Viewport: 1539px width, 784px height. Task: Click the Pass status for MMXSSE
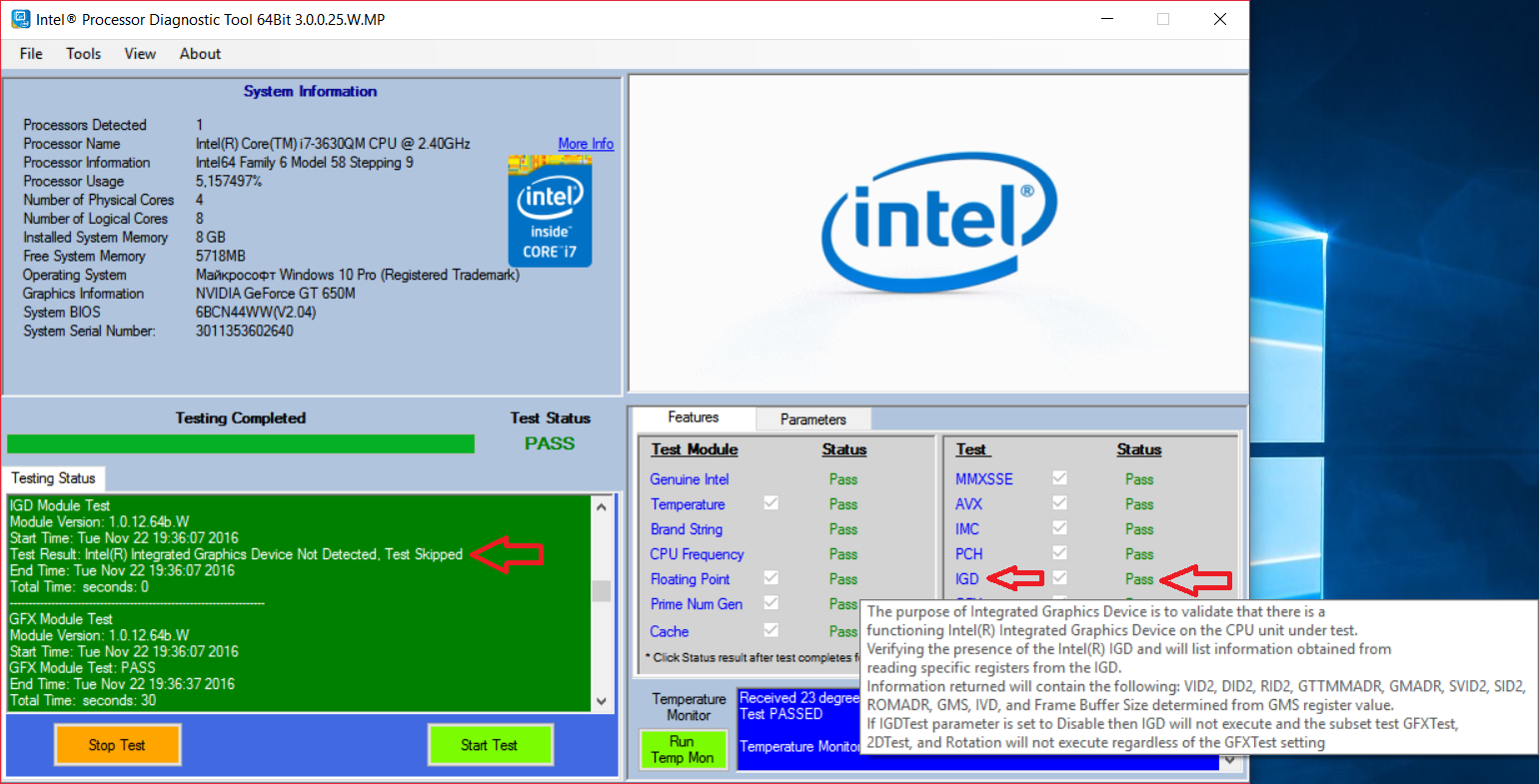(1139, 479)
